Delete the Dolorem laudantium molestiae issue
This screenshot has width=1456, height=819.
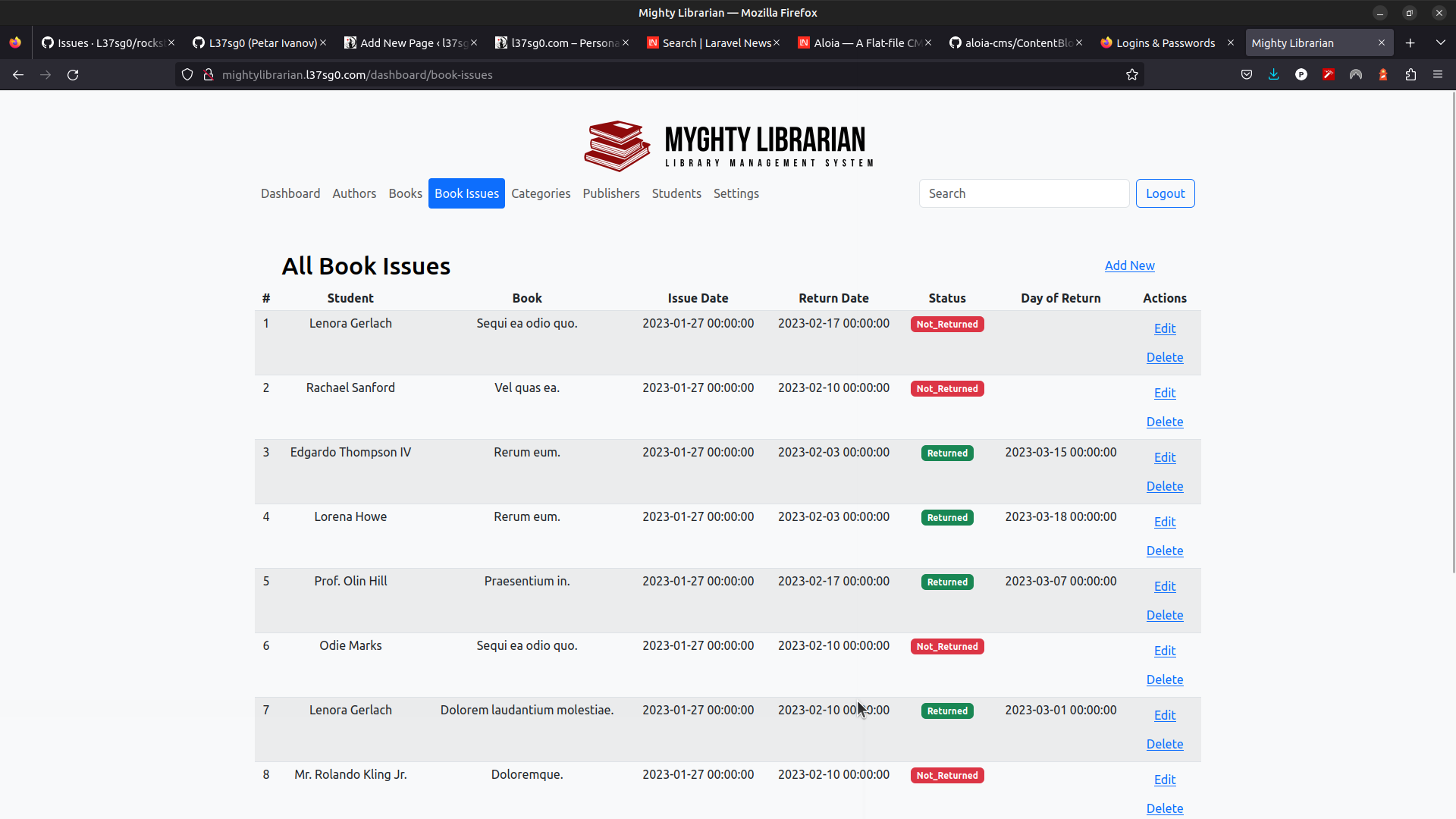[x=1165, y=744]
